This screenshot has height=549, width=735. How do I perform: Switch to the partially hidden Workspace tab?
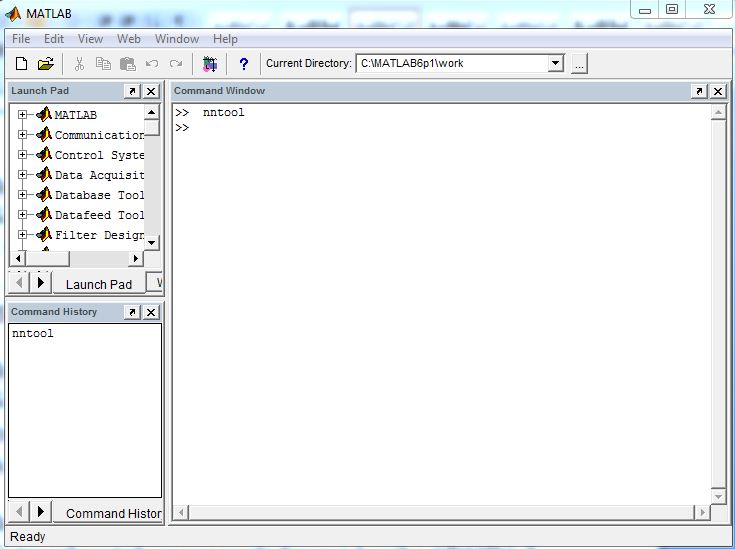point(155,282)
